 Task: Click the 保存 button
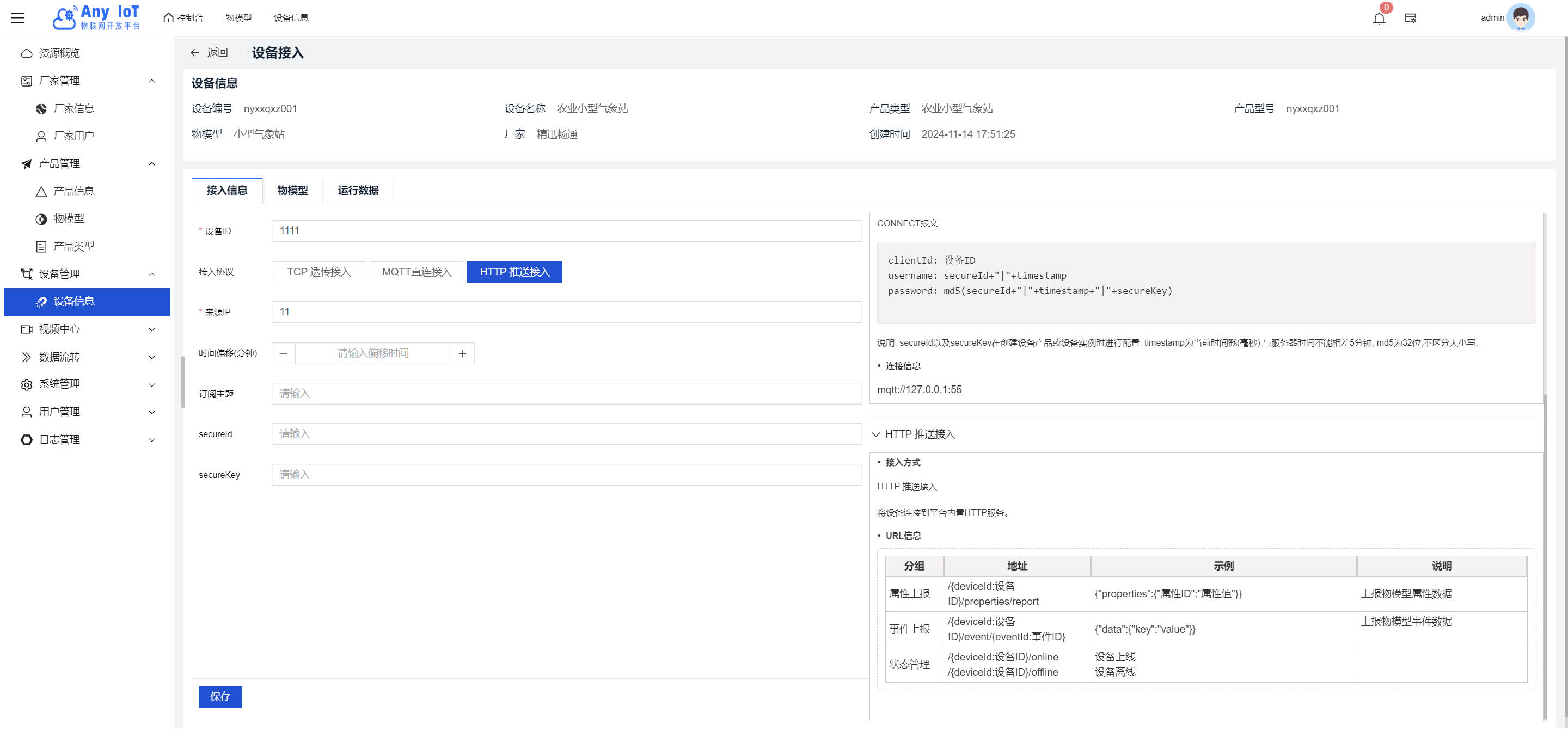coord(220,697)
